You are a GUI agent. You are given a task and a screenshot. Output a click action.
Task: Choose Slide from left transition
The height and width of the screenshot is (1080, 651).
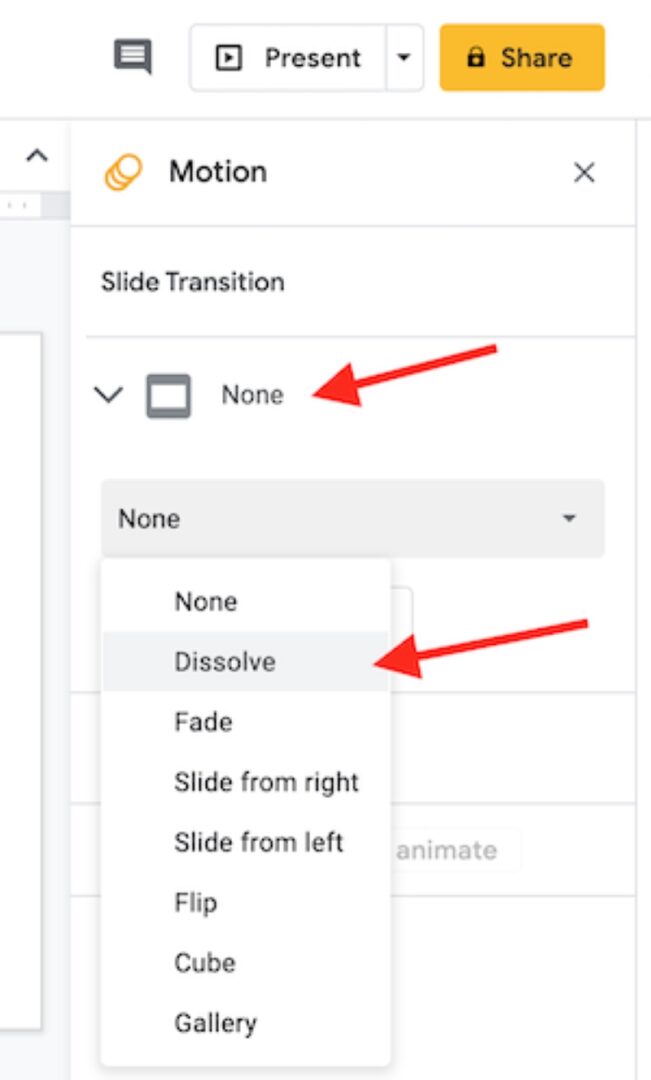(259, 842)
